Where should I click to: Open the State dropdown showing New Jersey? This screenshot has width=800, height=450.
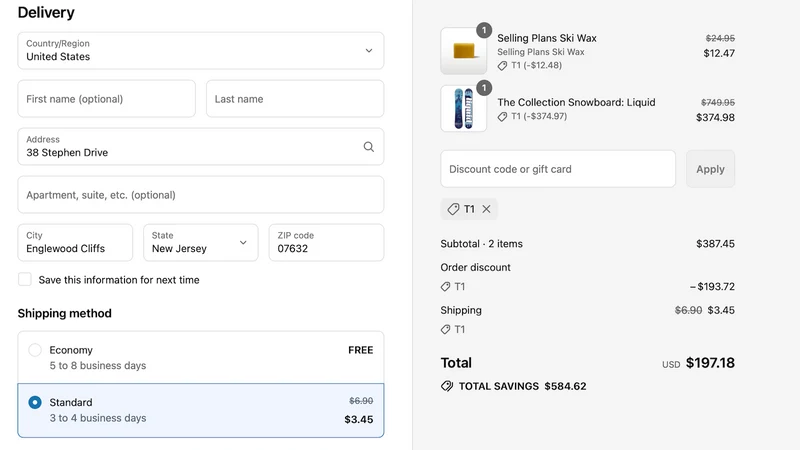tap(201, 242)
